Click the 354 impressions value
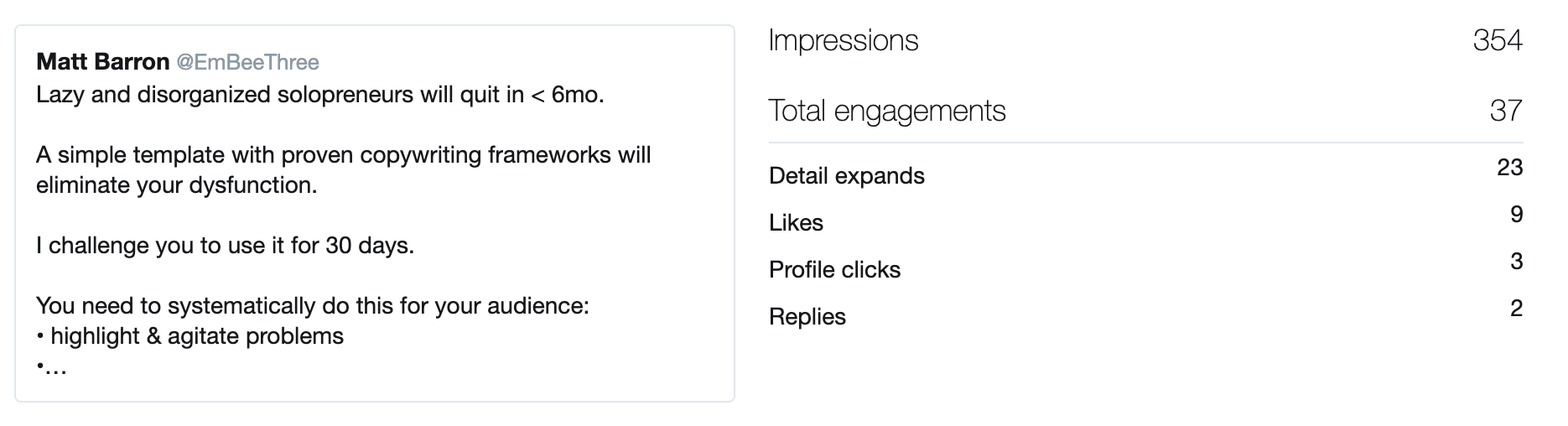The width and height of the screenshot is (1568, 426). coord(1498,40)
